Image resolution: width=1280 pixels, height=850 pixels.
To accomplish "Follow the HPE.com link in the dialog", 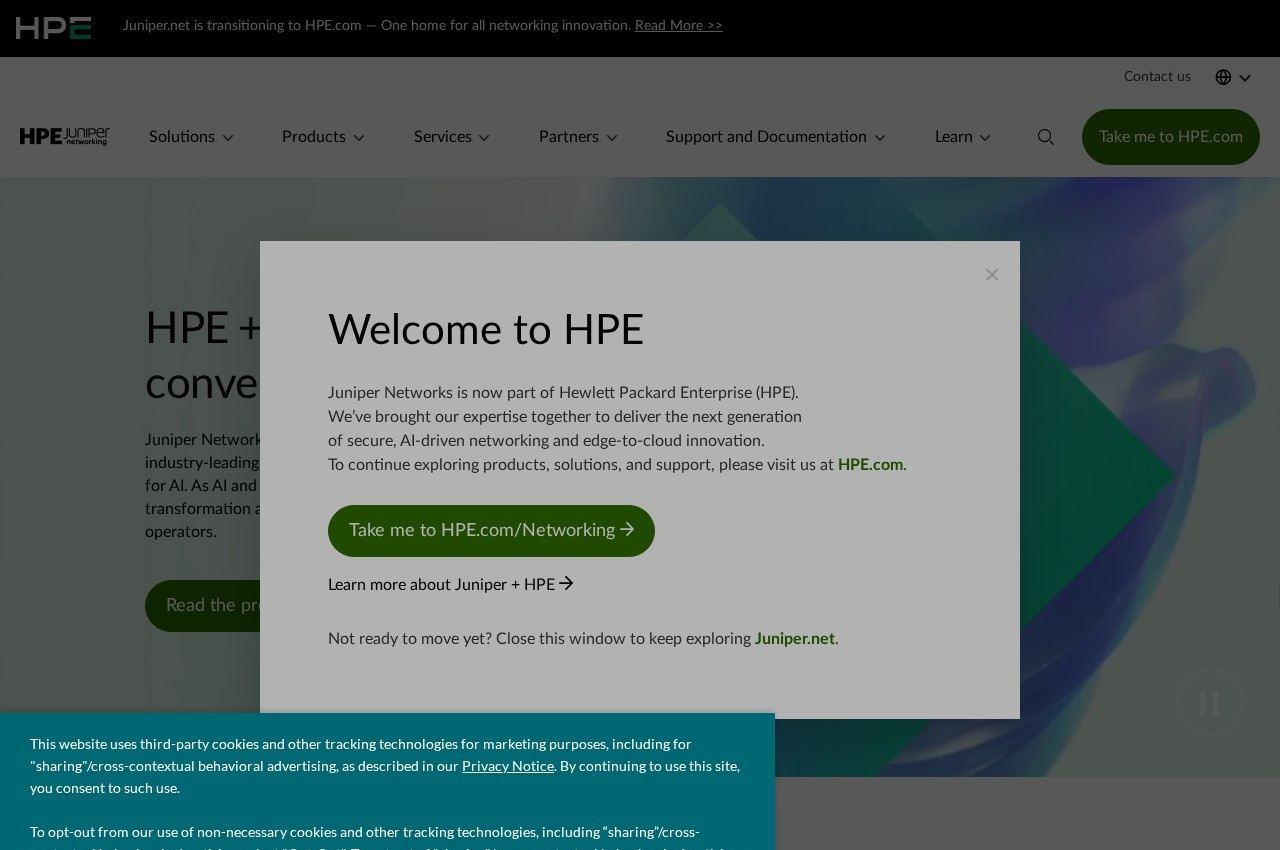I will point(870,465).
